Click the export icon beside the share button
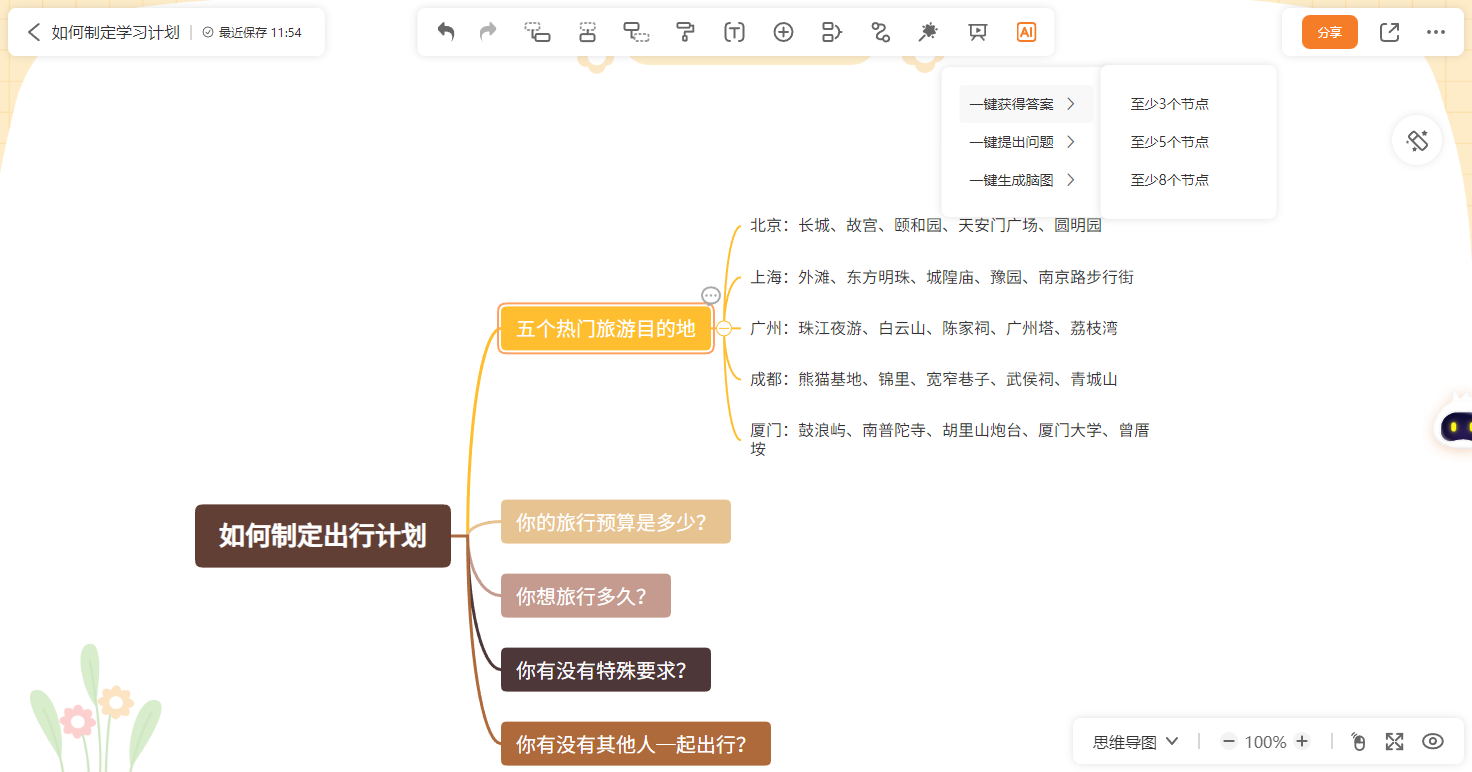 click(1389, 32)
